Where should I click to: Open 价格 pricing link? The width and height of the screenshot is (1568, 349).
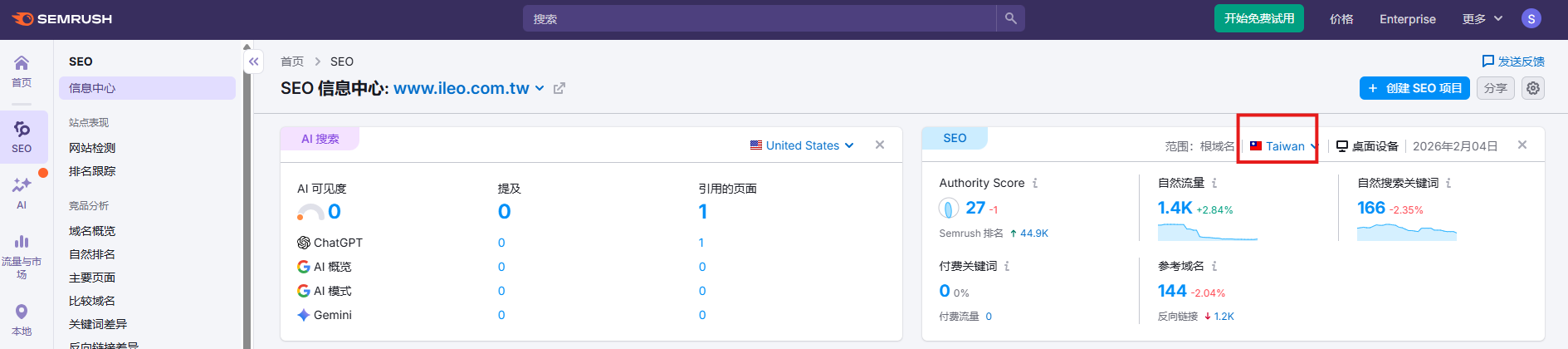tap(1341, 19)
